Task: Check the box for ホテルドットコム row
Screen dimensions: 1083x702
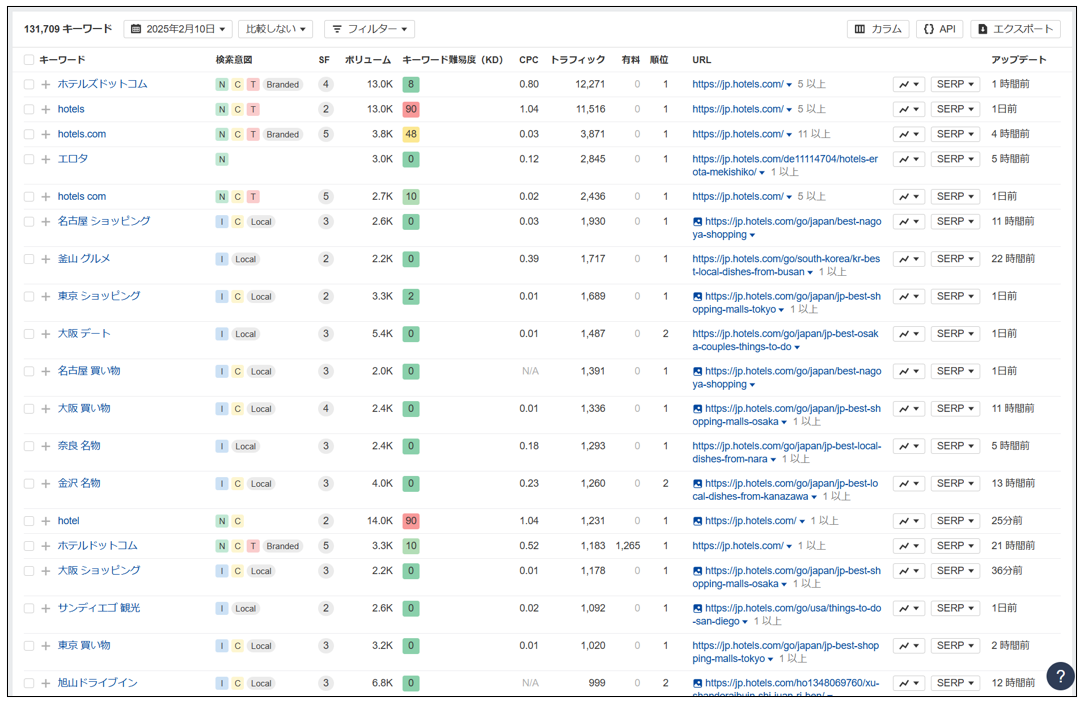Action: (29, 546)
